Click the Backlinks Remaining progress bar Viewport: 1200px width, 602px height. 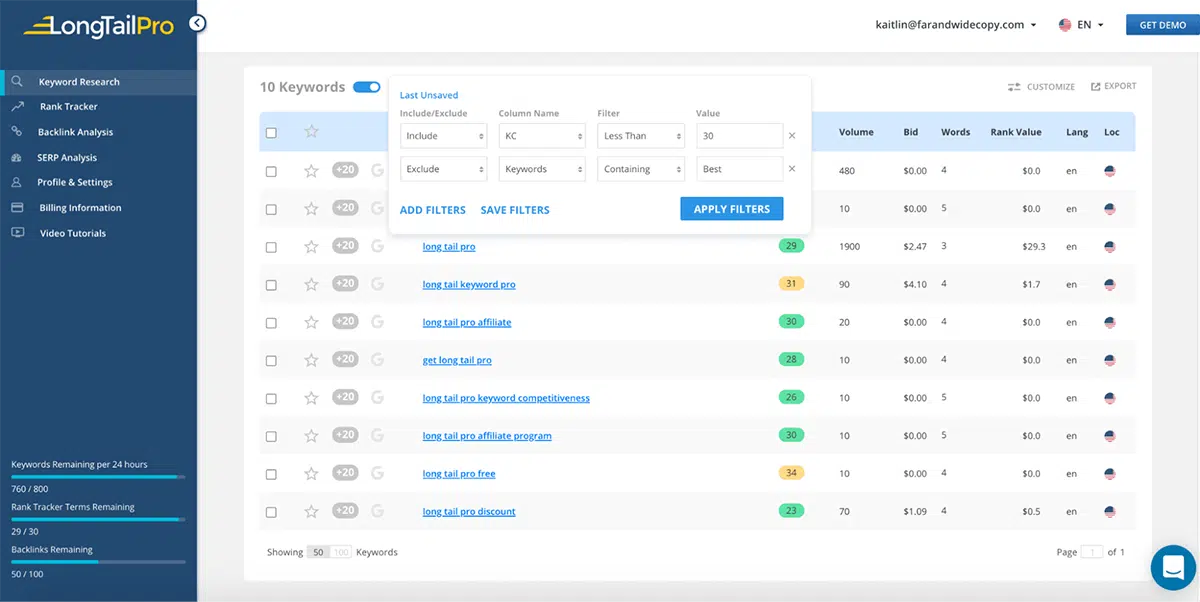tap(98, 562)
